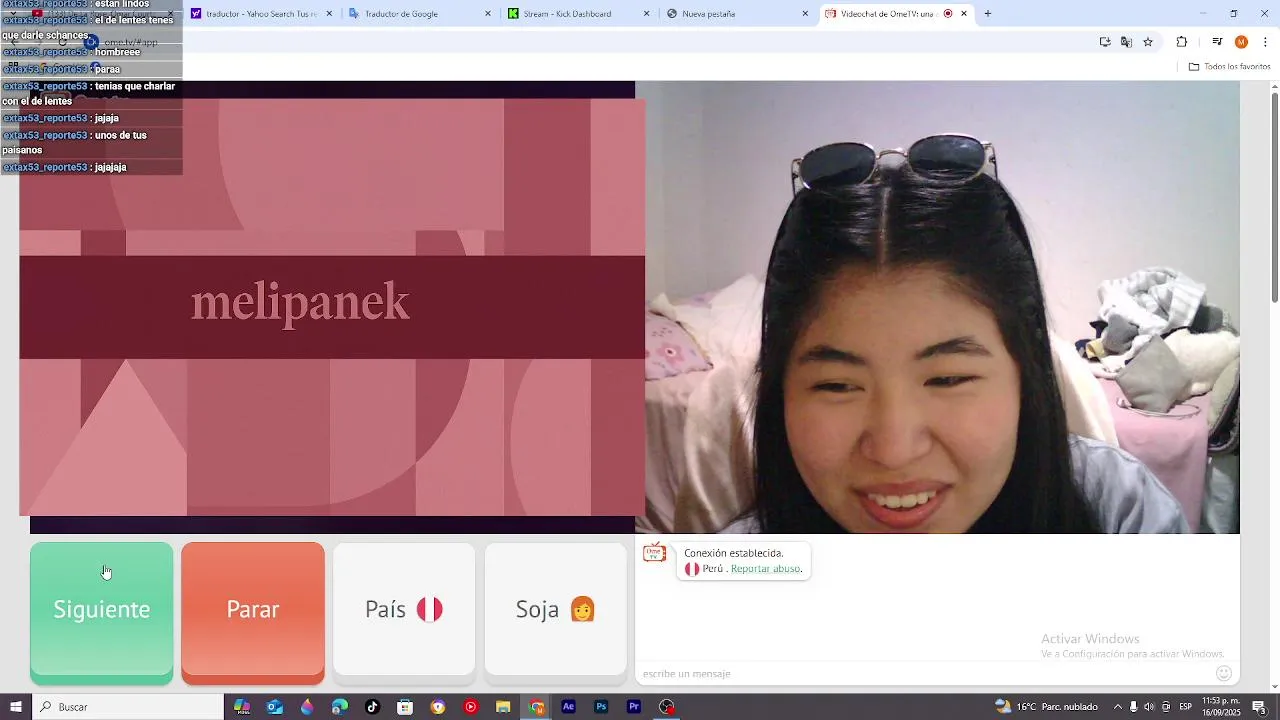Click the Buscar taskbar search box
Viewport: 1280px width, 720px height.
(x=128, y=707)
